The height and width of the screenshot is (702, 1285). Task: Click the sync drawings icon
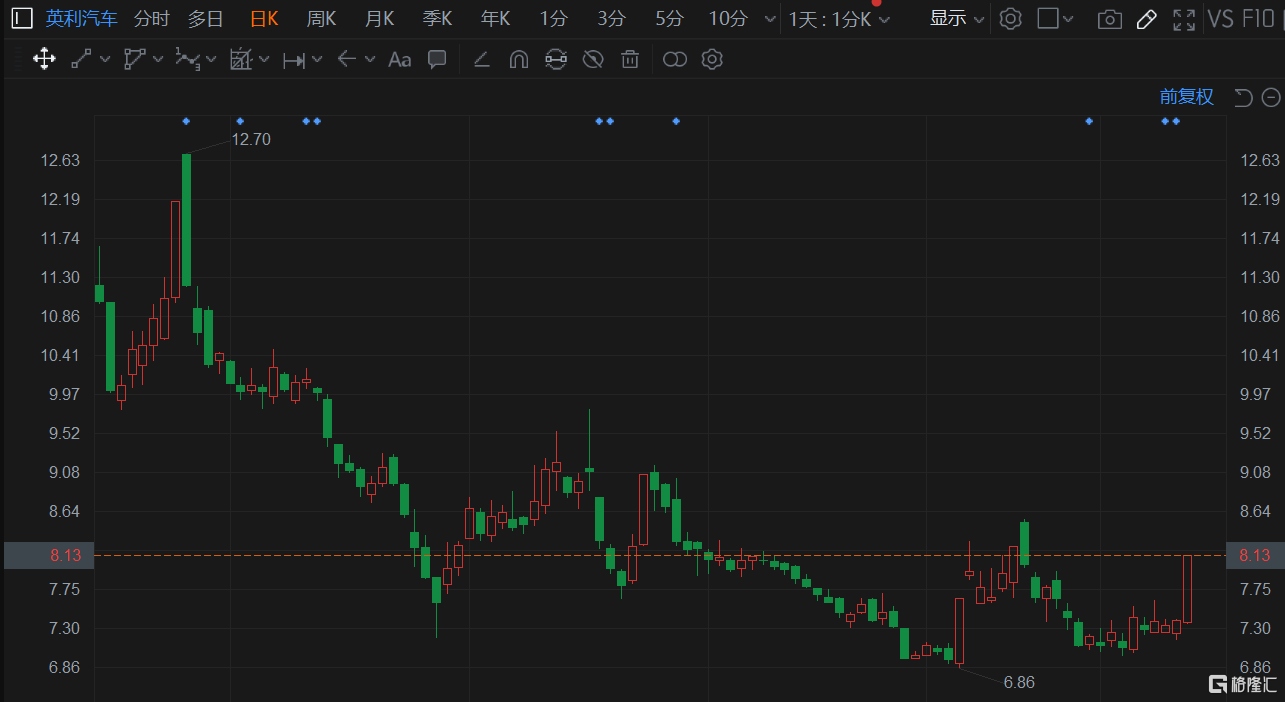(555, 60)
